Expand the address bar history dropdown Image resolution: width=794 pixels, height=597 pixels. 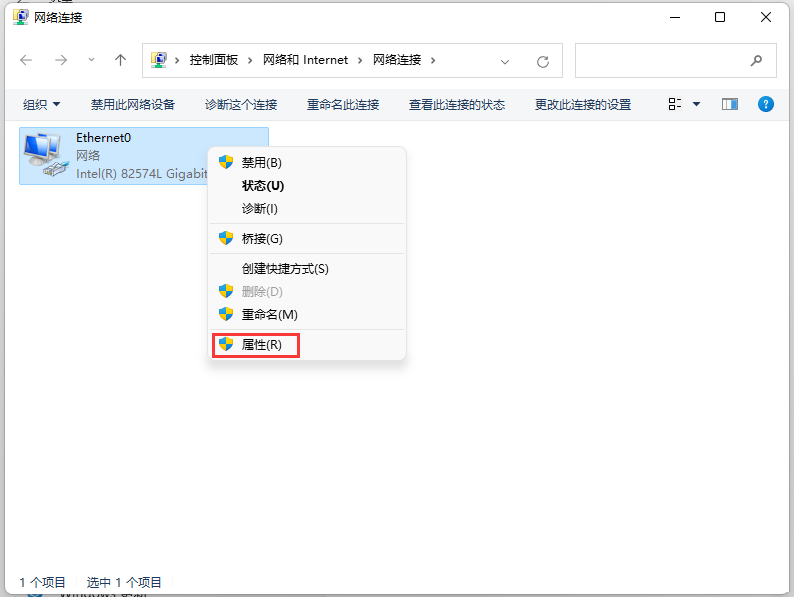click(x=507, y=61)
